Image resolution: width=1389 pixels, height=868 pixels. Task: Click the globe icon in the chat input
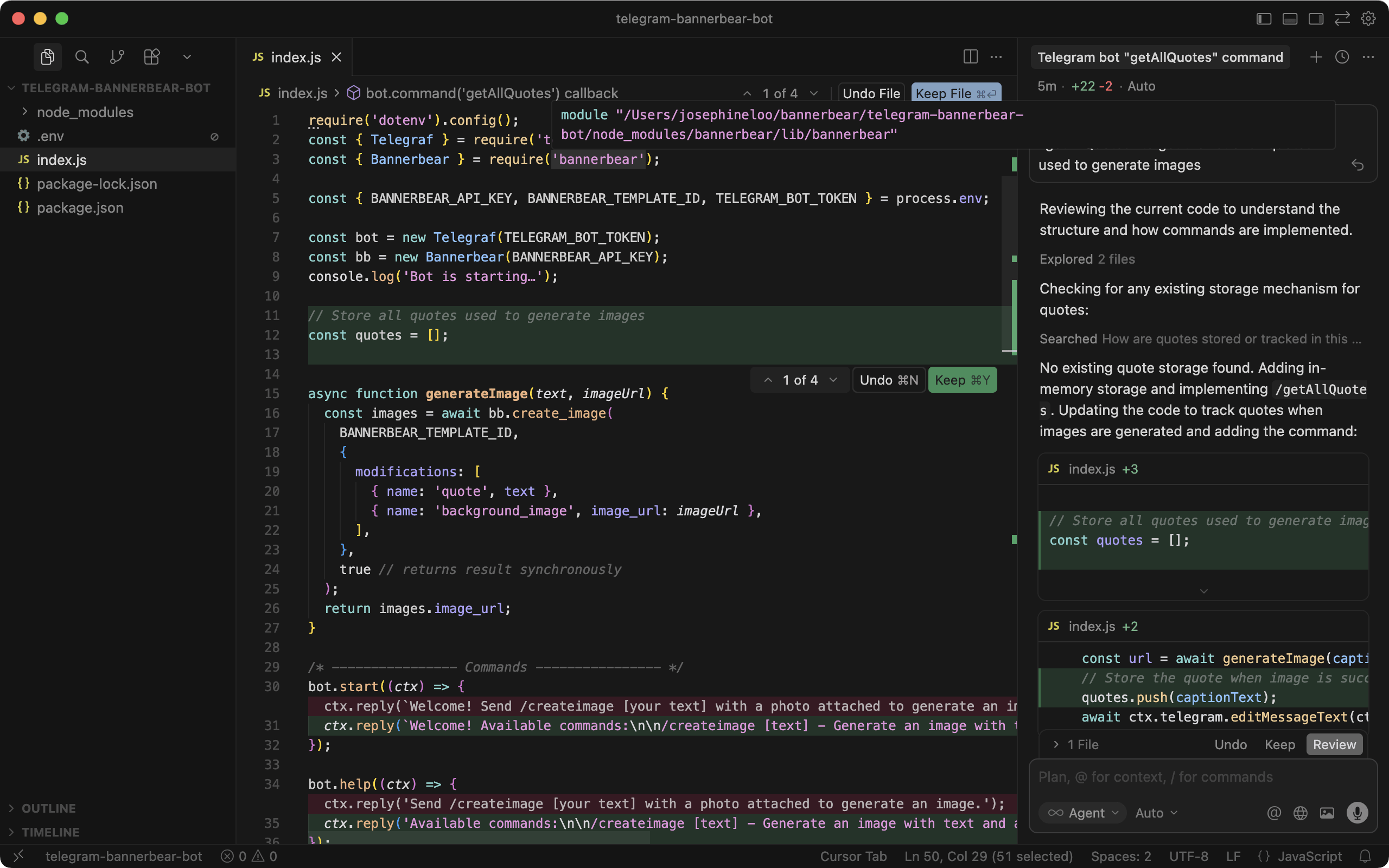point(1300,812)
